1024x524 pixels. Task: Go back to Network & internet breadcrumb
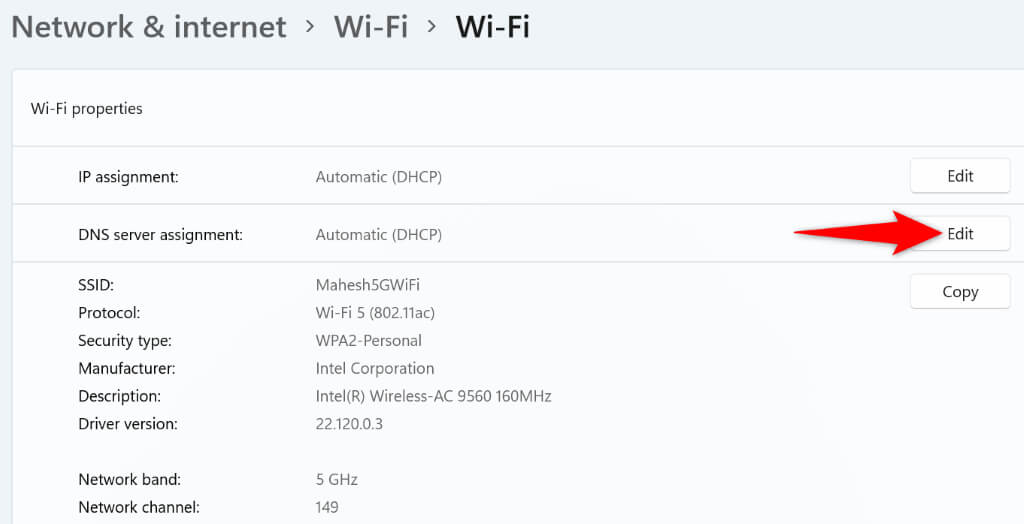pos(149,27)
